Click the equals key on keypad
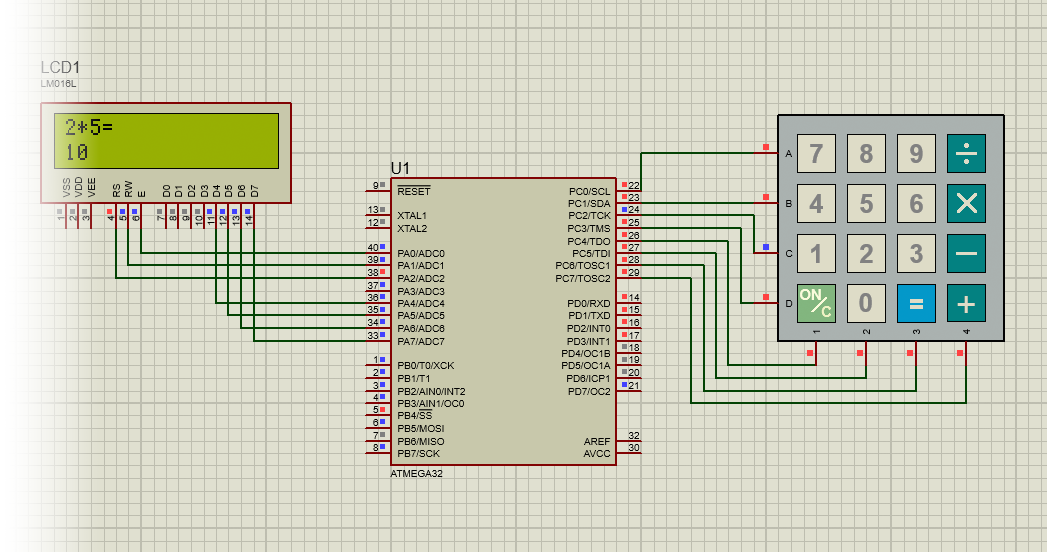This screenshot has width=1047, height=552. click(916, 303)
